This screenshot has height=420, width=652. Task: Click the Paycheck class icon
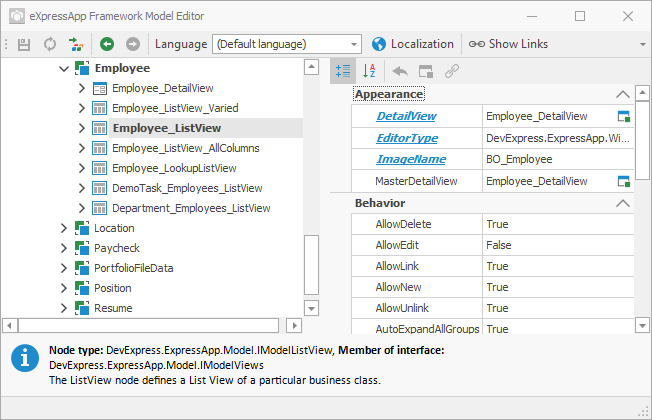click(82, 248)
